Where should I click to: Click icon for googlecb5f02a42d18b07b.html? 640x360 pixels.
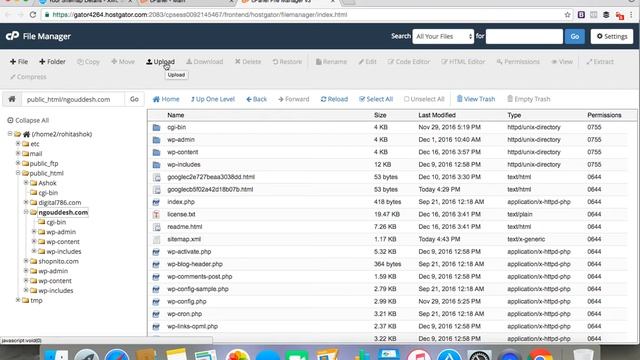(x=156, y=190)
